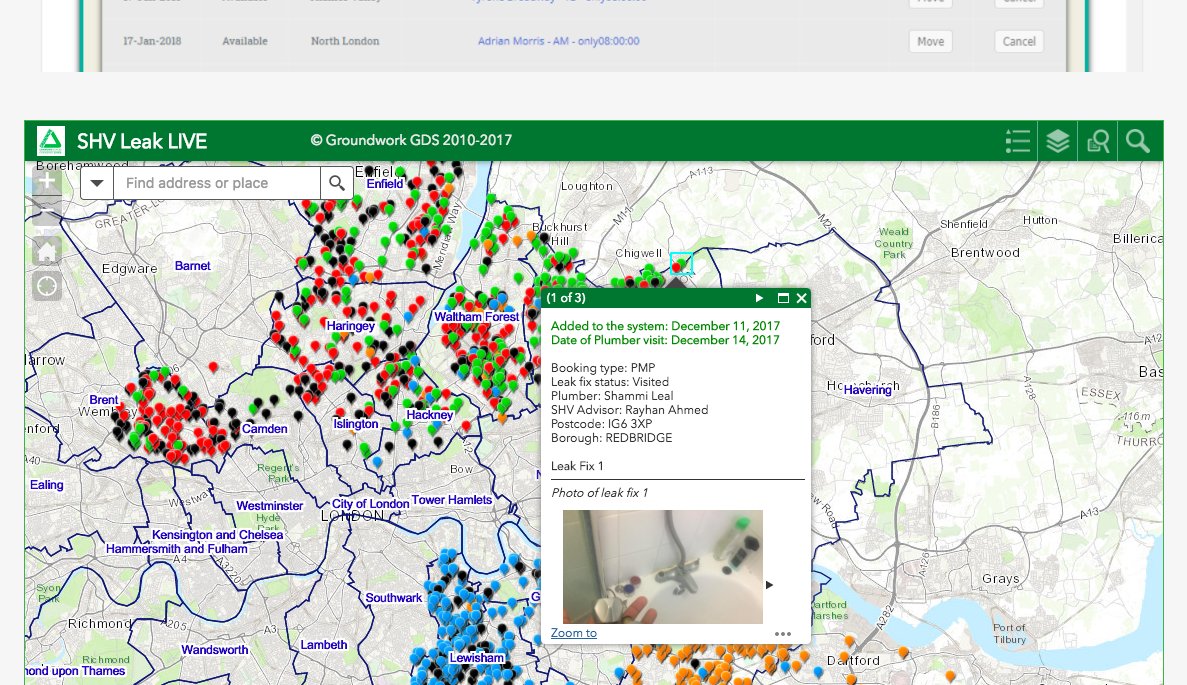
Task: Open Adrian Morris AM booking link
Action: coord(559,41)
